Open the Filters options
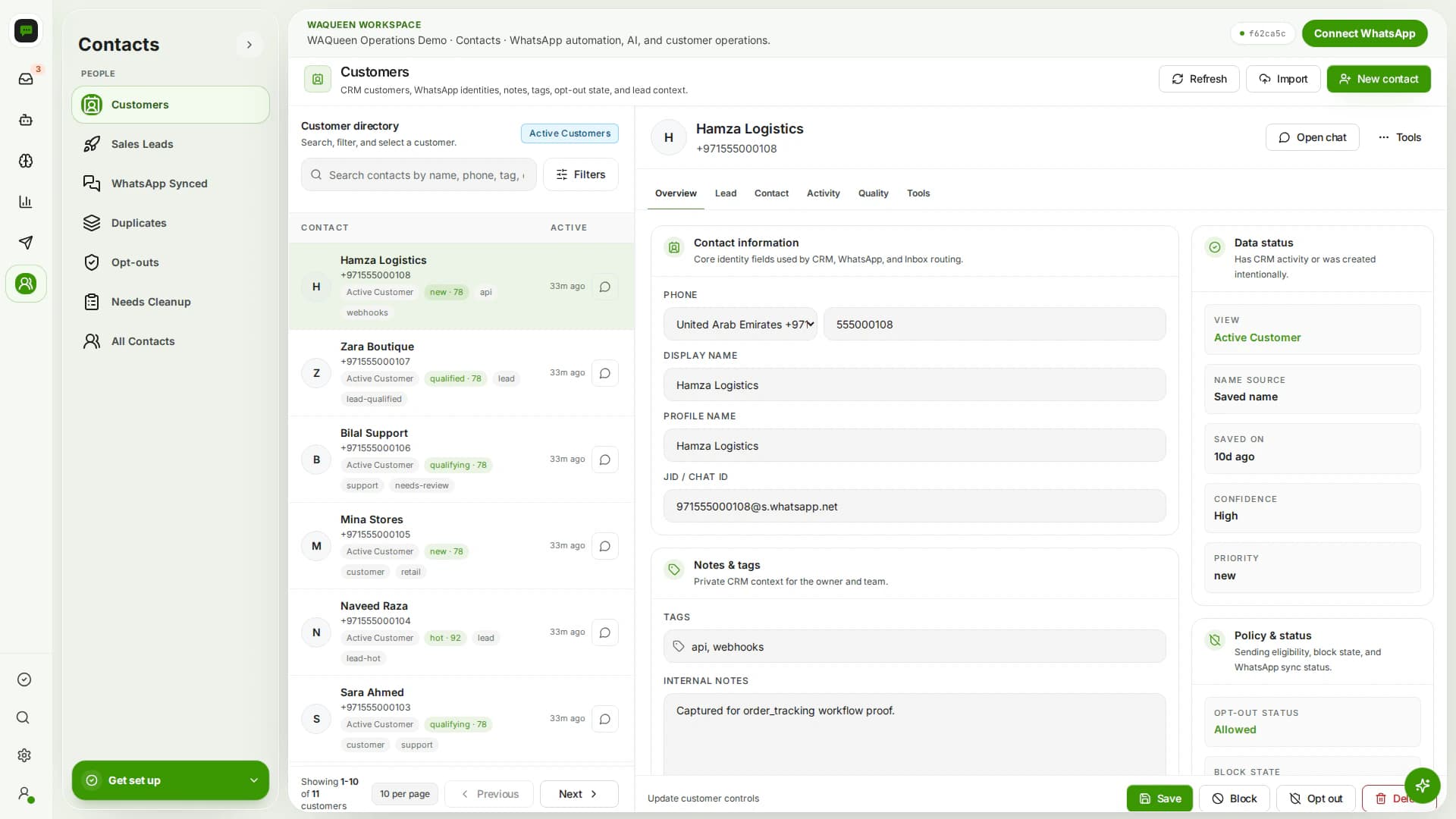1456x819 pixels. pos(581,174)
